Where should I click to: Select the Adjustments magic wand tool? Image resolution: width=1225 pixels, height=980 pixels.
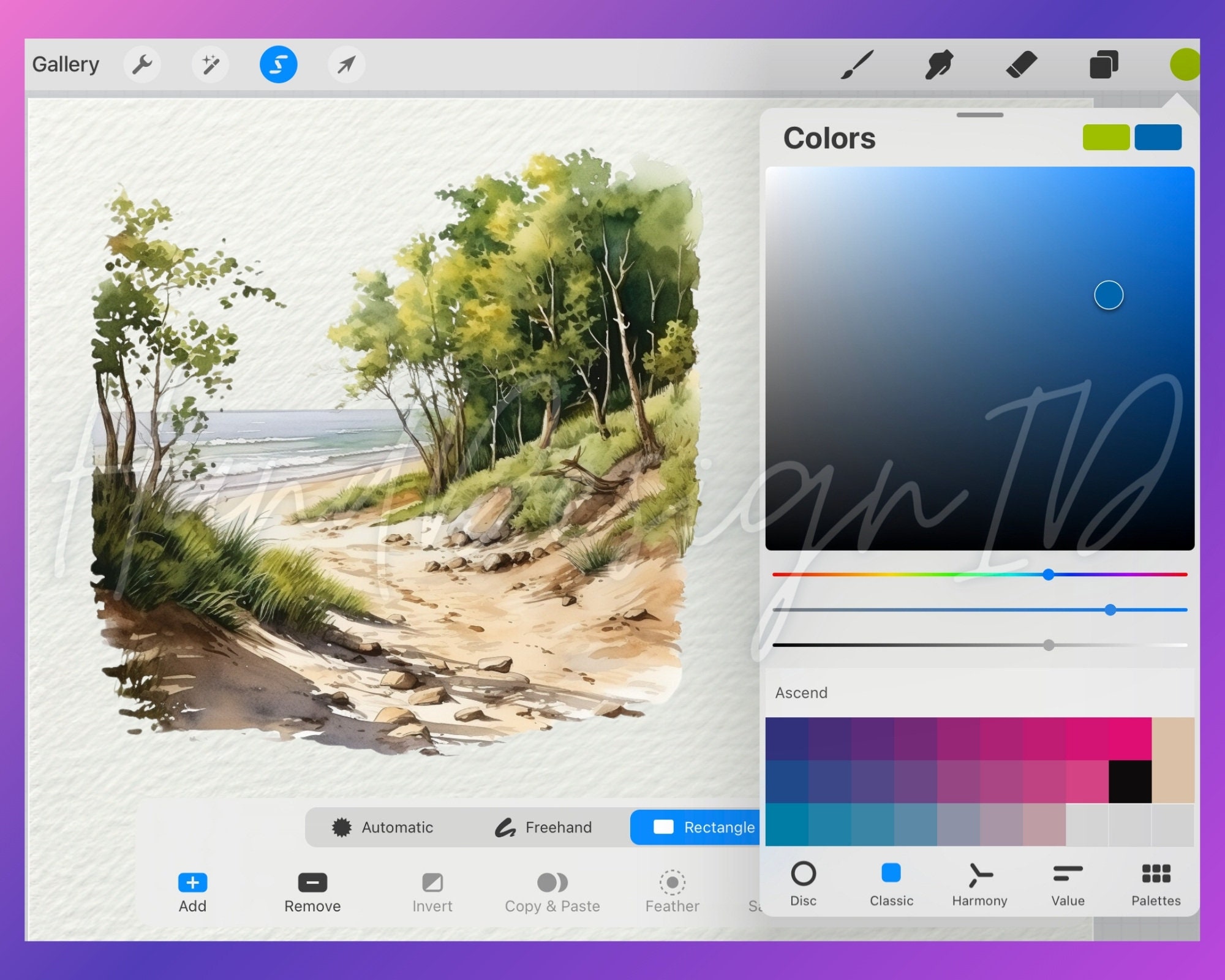click(x=211, y=64)
